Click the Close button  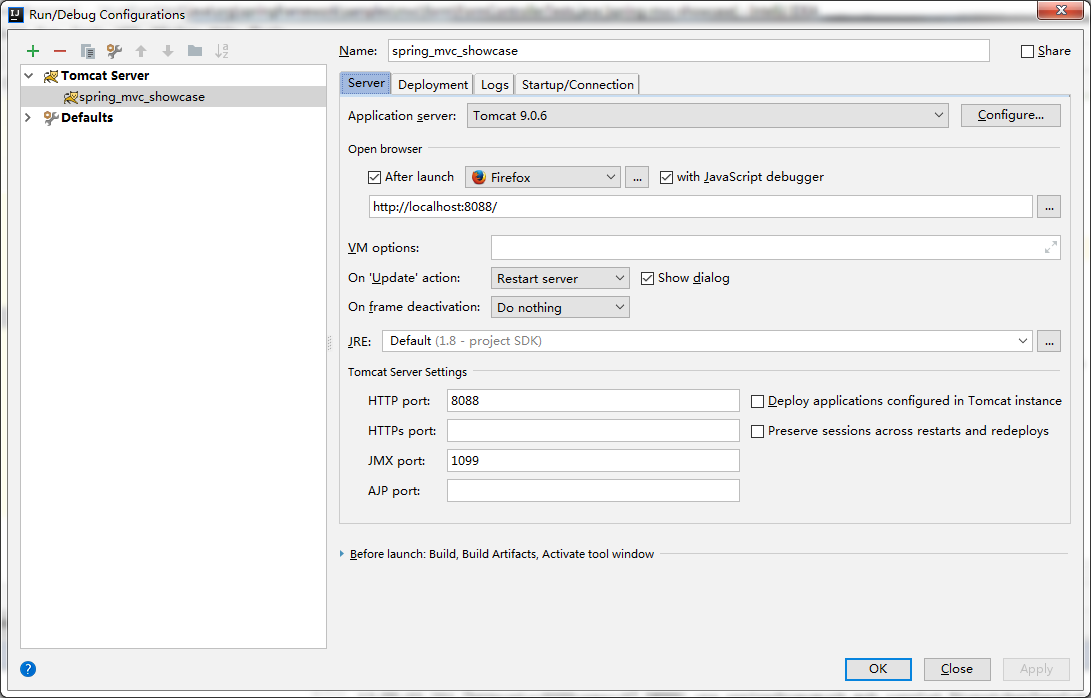[957, 669]
